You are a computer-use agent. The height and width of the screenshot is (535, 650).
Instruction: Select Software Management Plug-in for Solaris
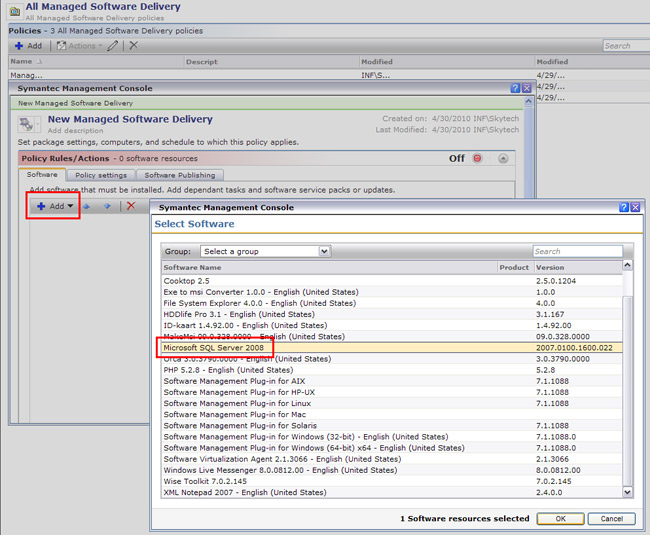(x=392, y=426)
